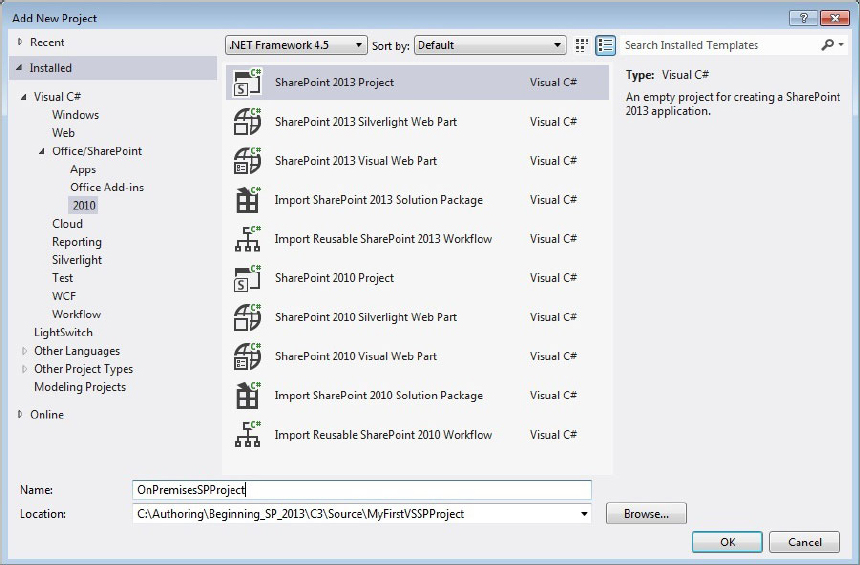Click the SharePoint 2013 Silverlight Web Part icon
860x565 pixels.
click(x=247, y=122)
